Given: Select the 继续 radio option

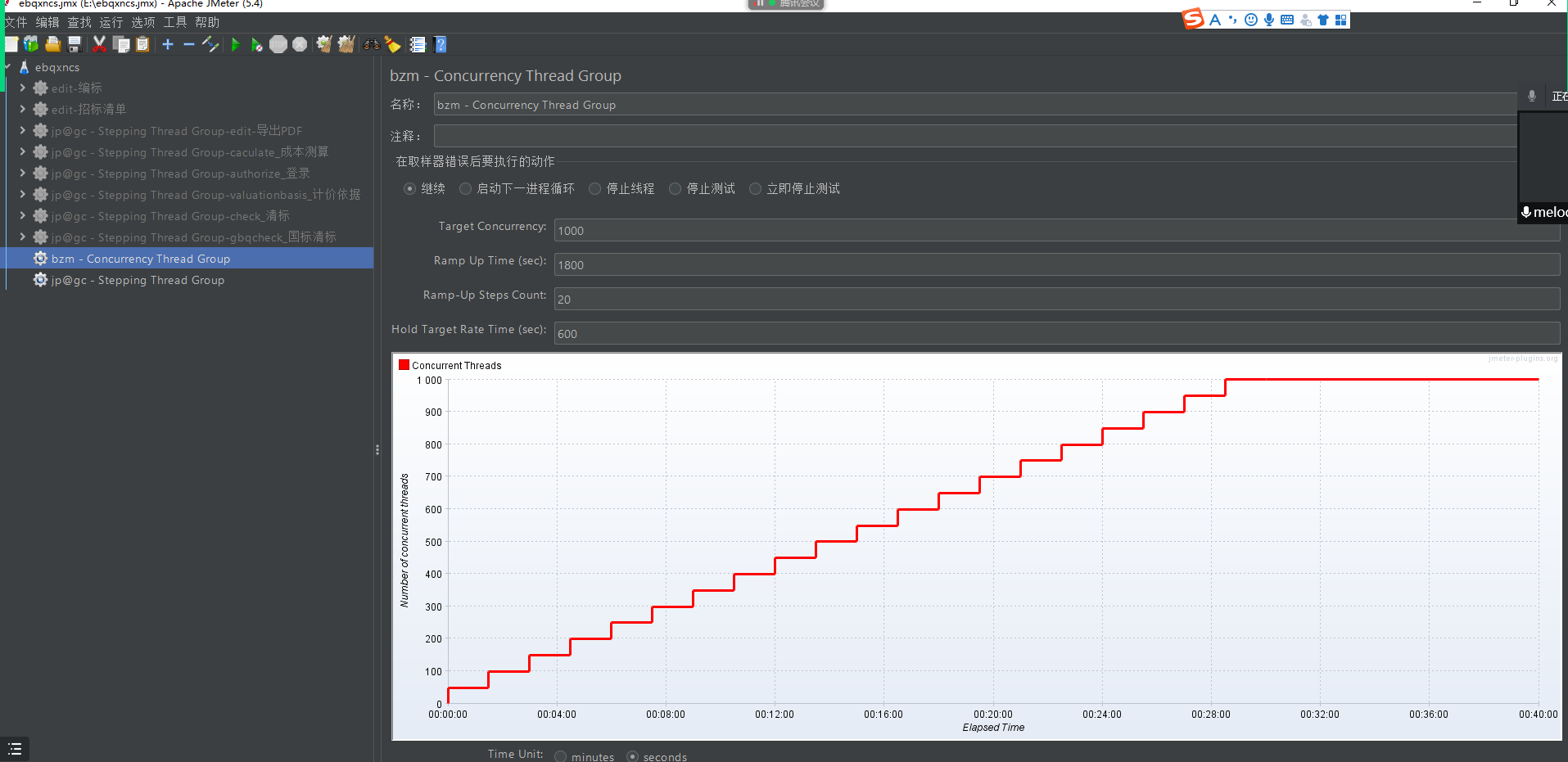Looking at the screenshot, I should tap(409, 189).
